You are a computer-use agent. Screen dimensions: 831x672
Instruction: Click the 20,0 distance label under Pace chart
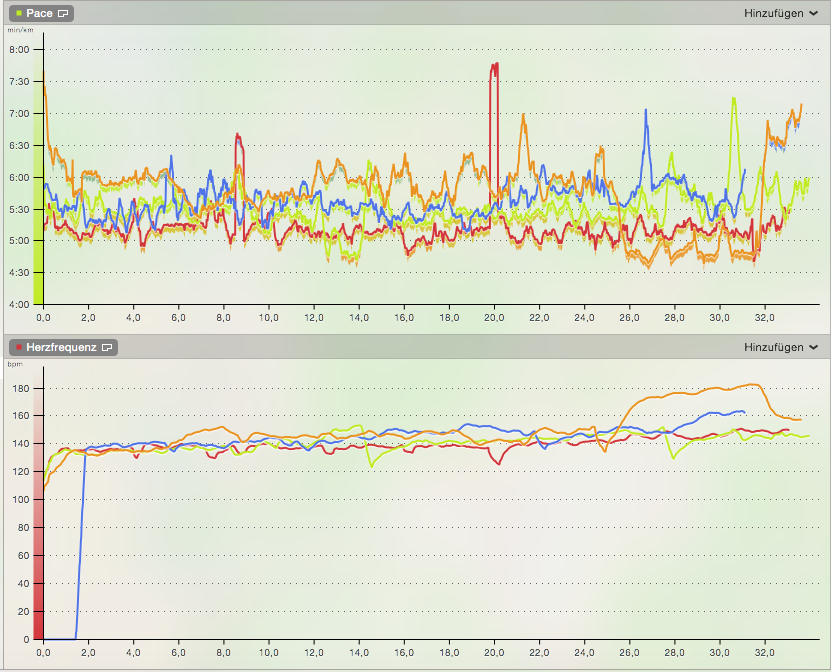point(494,317)
